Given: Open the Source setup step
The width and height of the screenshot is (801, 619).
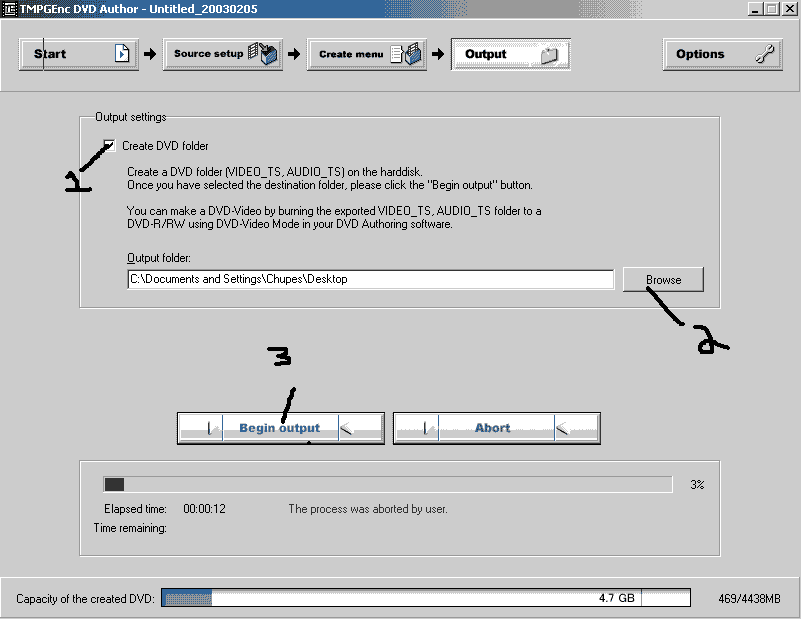Looking at the screenshot, I should tap(223, 54).
